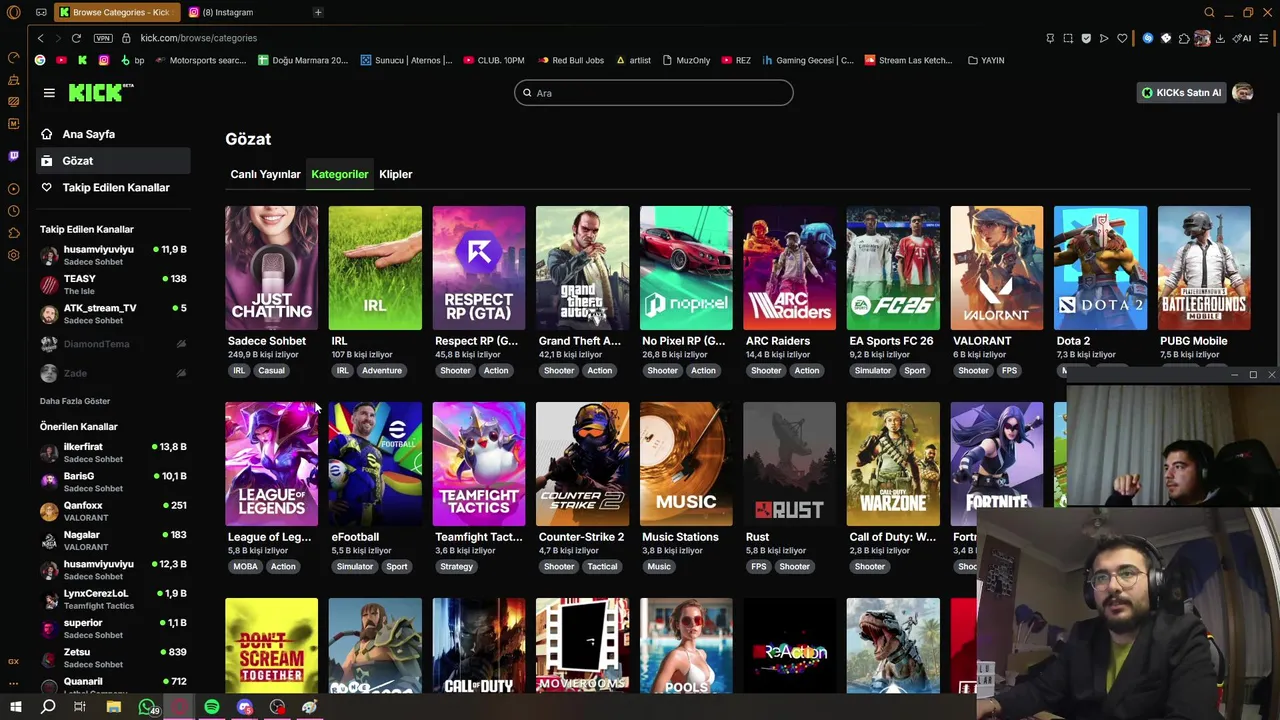Open Rust category thumbnail
This screenshot has height=720, width=1280.
coord(789,464)
